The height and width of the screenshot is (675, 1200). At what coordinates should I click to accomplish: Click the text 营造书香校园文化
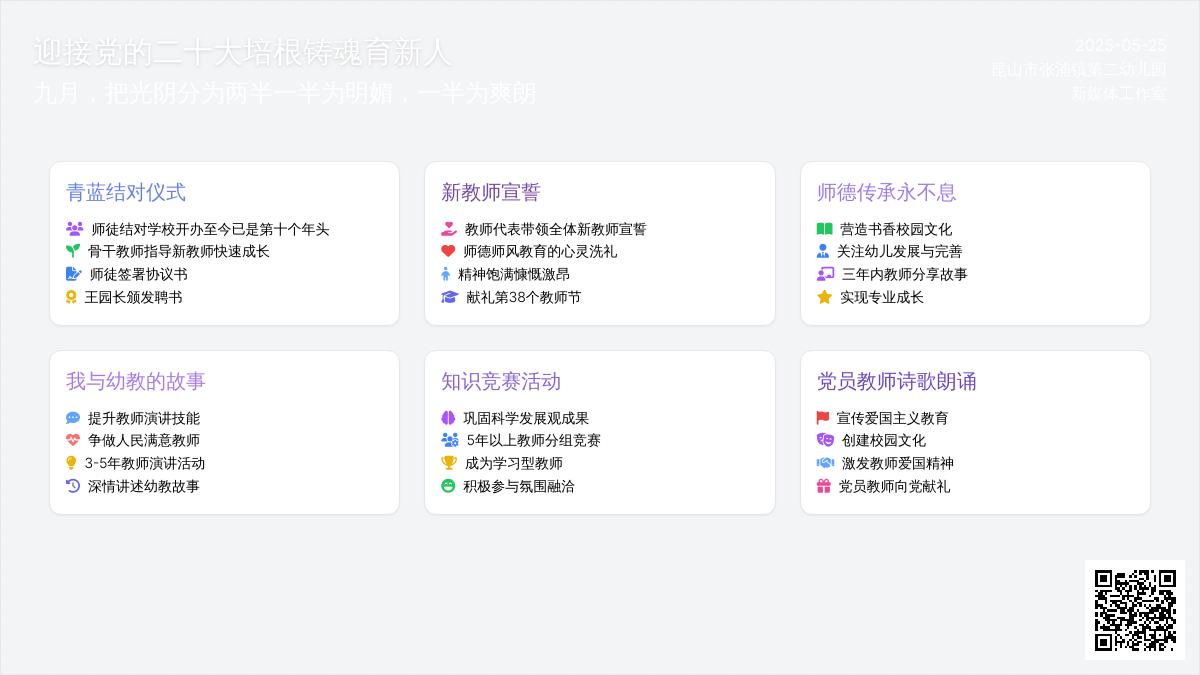coord(896,229)
